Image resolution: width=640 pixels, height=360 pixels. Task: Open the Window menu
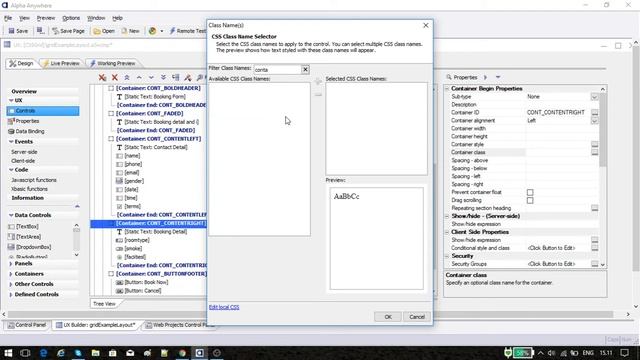96,18
